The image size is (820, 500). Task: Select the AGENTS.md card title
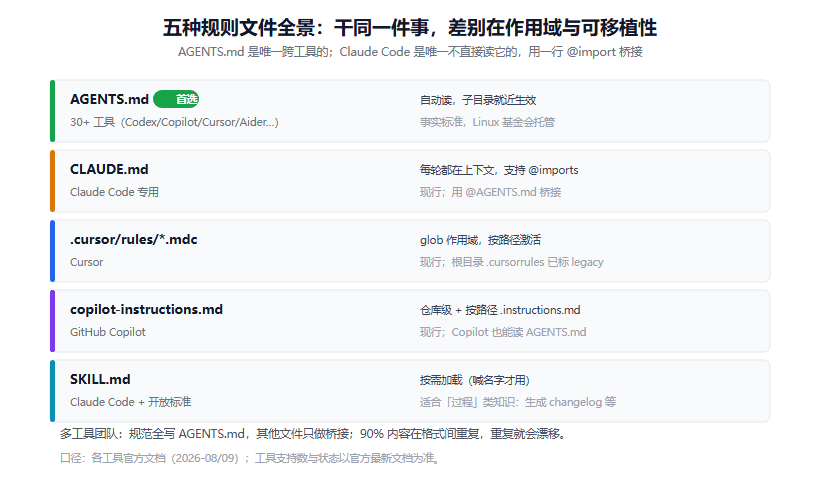(x=109, y=99)
